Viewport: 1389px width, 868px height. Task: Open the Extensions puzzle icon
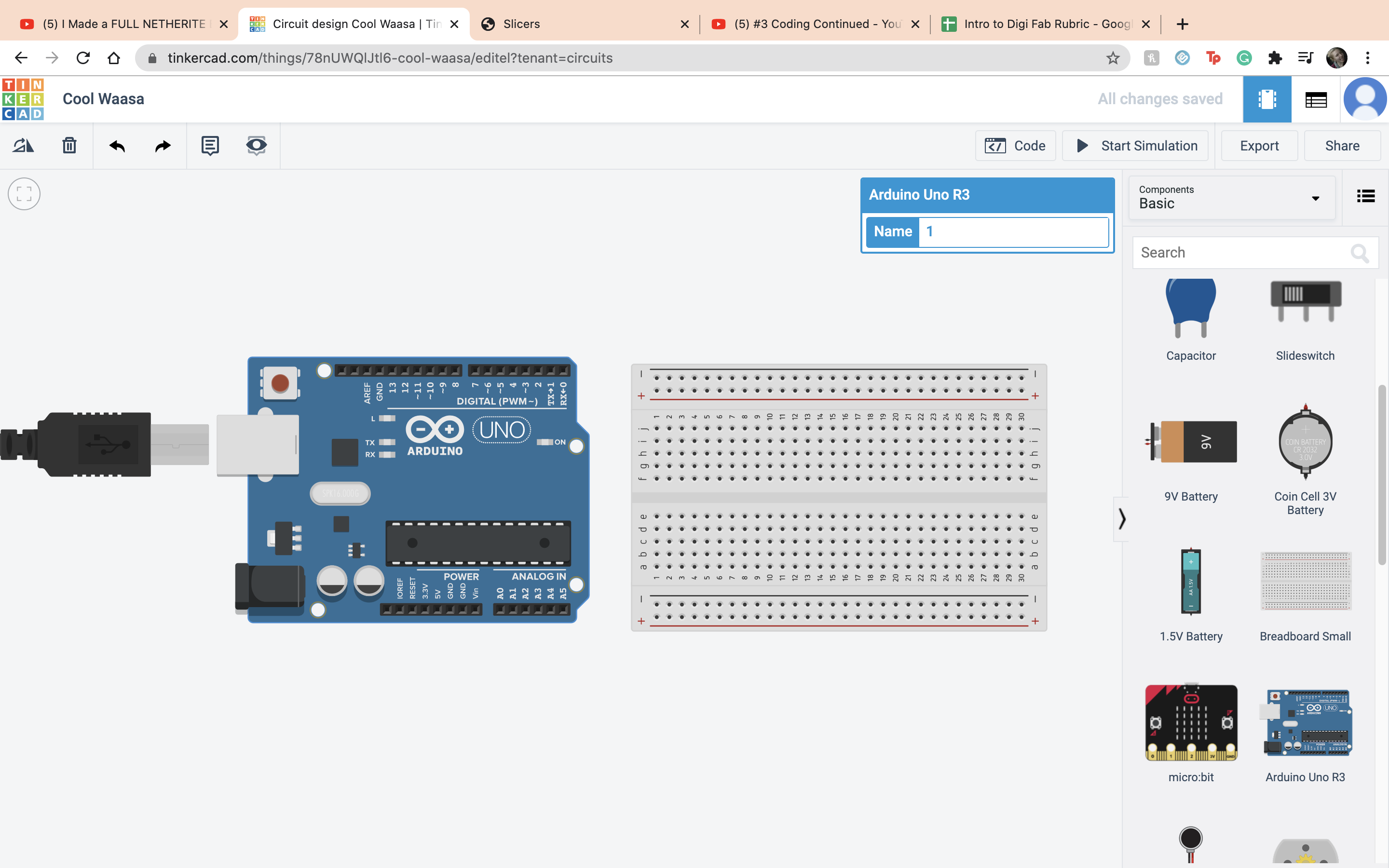click(x=1275, y=58)
